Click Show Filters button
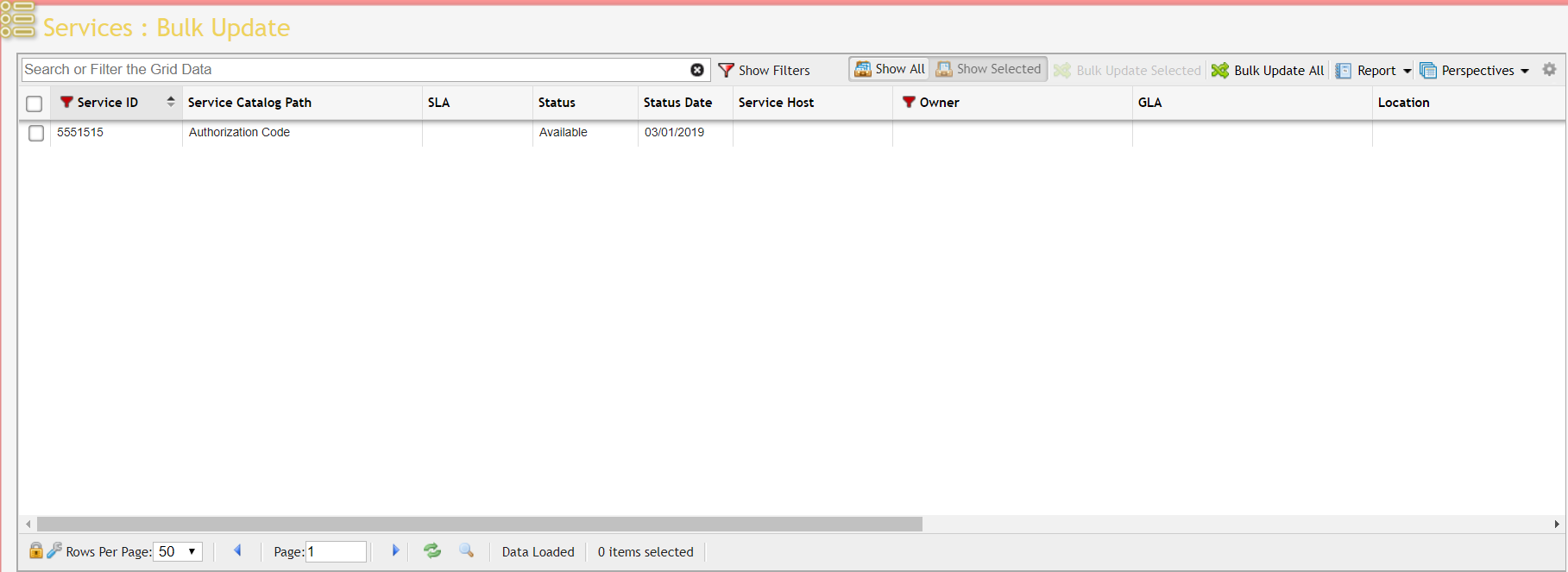1568x572 pixels. coord(765,70)
